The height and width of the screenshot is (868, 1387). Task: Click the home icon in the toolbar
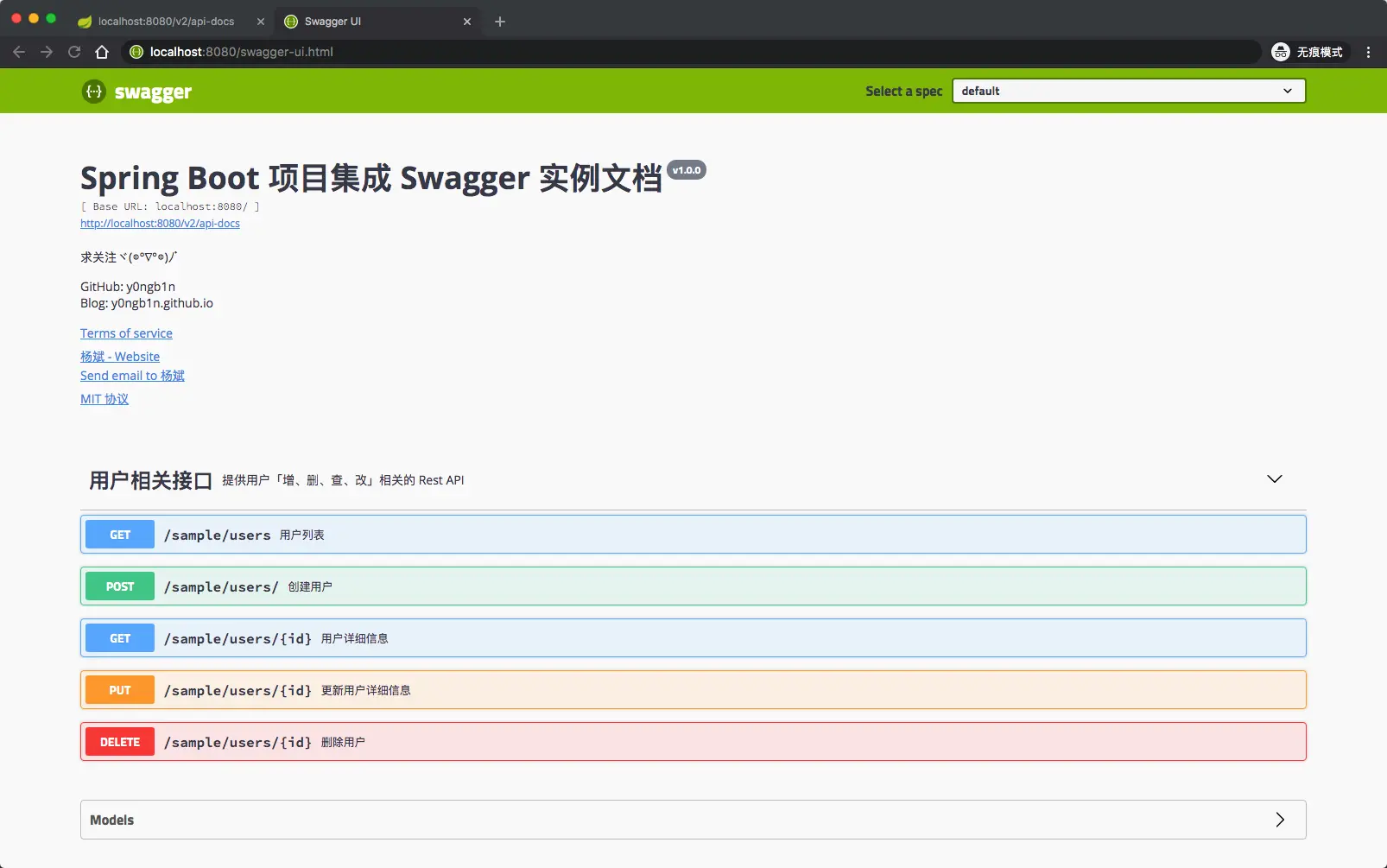pyautogui.click(x=102, y=52)
